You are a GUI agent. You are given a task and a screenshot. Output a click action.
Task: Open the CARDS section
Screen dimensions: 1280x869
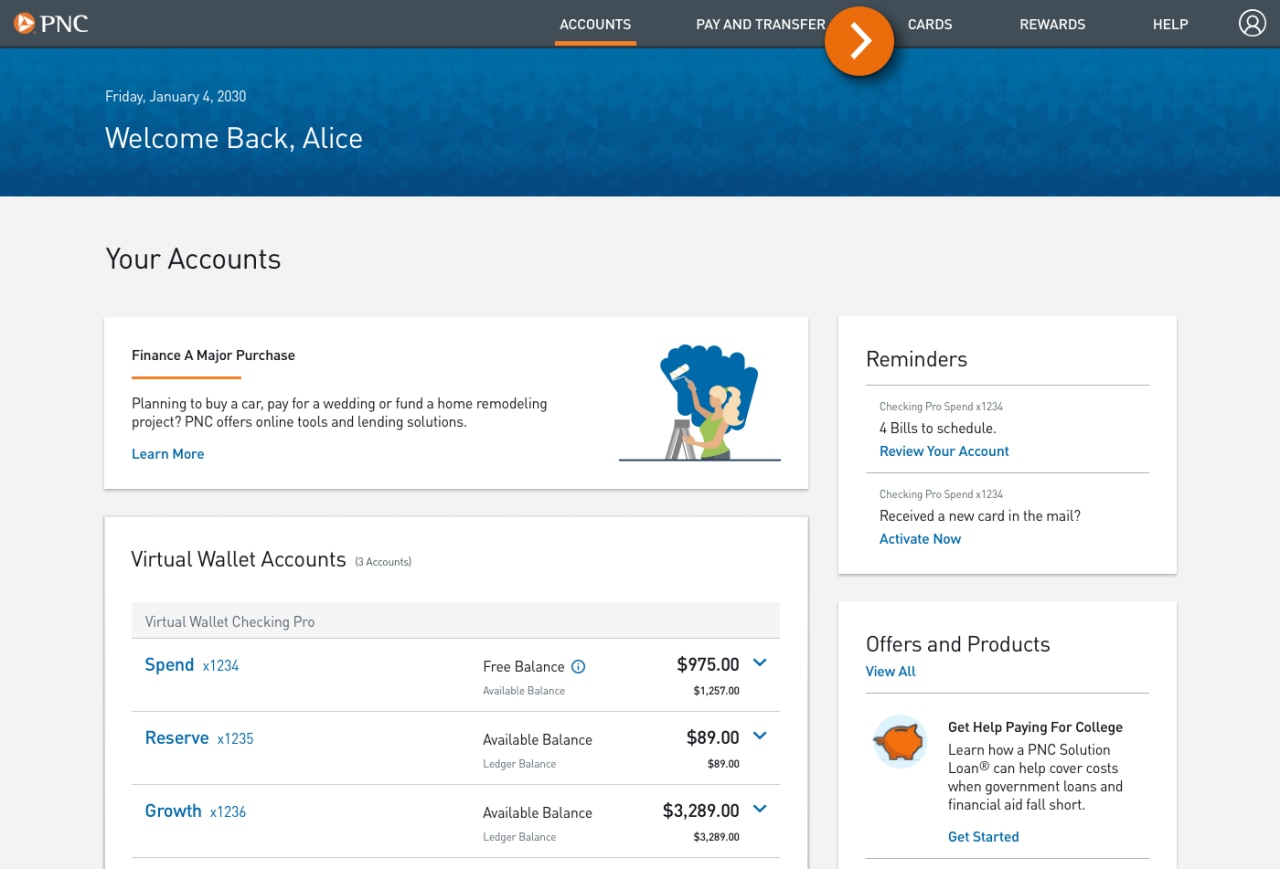[x=930, y=24]
